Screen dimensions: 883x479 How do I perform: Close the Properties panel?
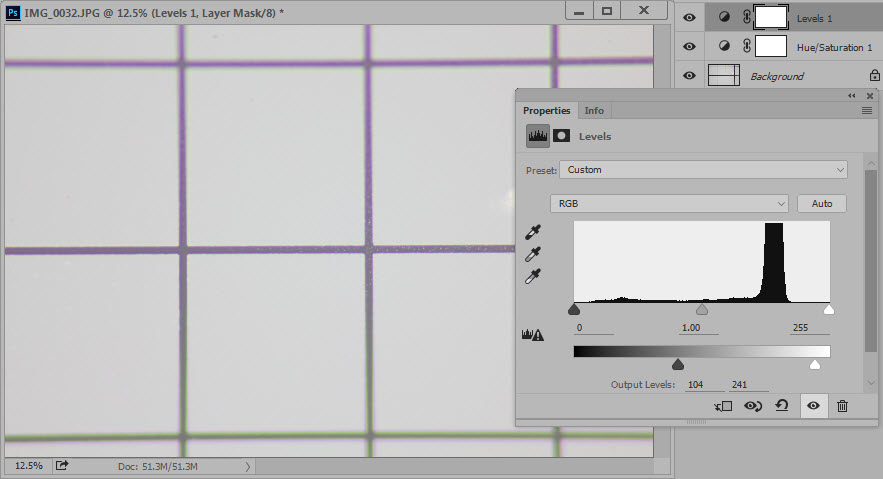pyautogui.click(x=870, y=96)
